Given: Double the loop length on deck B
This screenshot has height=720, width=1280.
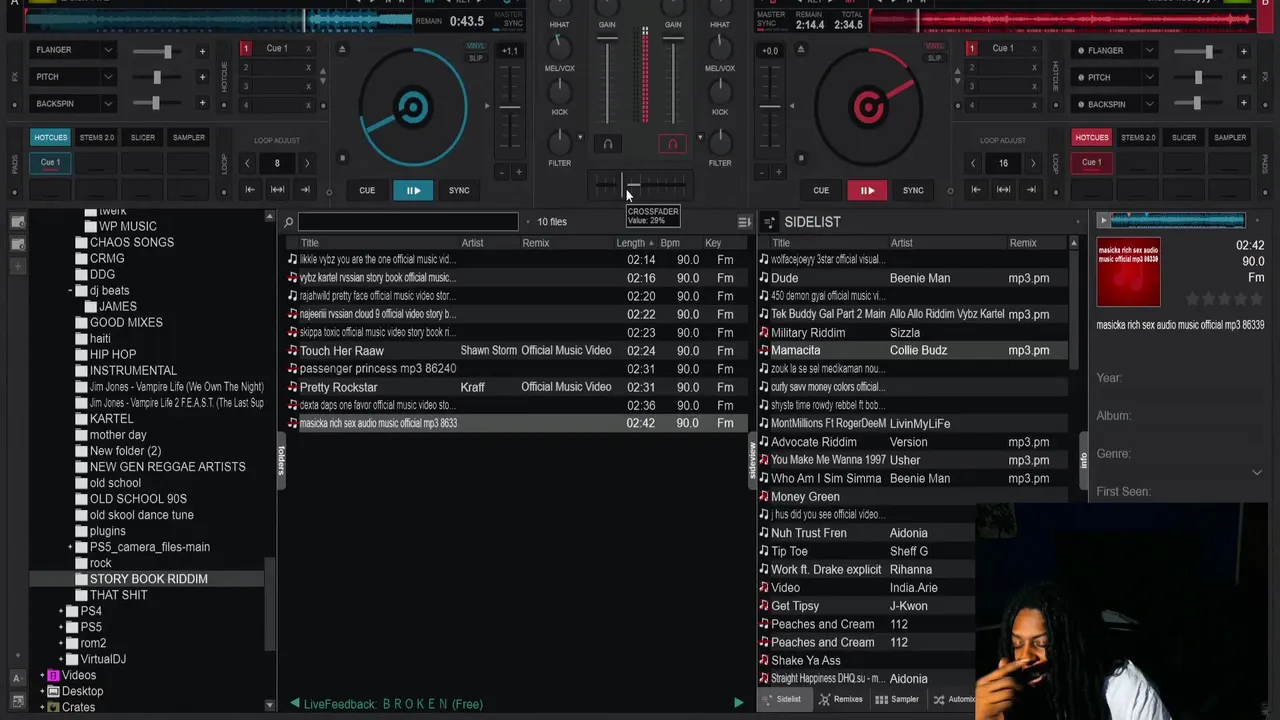Looking at the screenshot, I should 1033,163.
